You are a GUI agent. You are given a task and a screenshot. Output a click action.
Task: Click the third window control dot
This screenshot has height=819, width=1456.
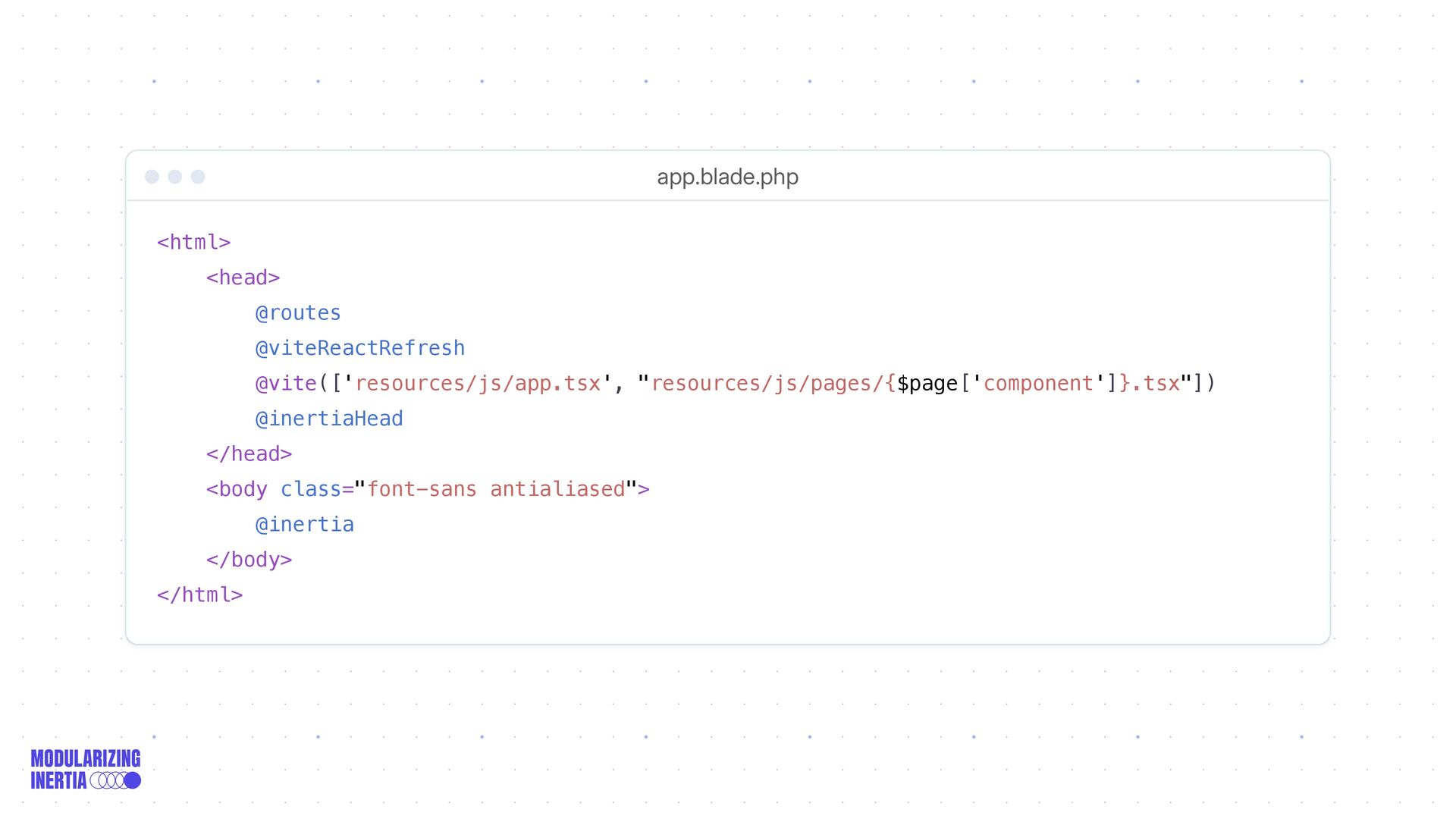(x=198, y=177)
